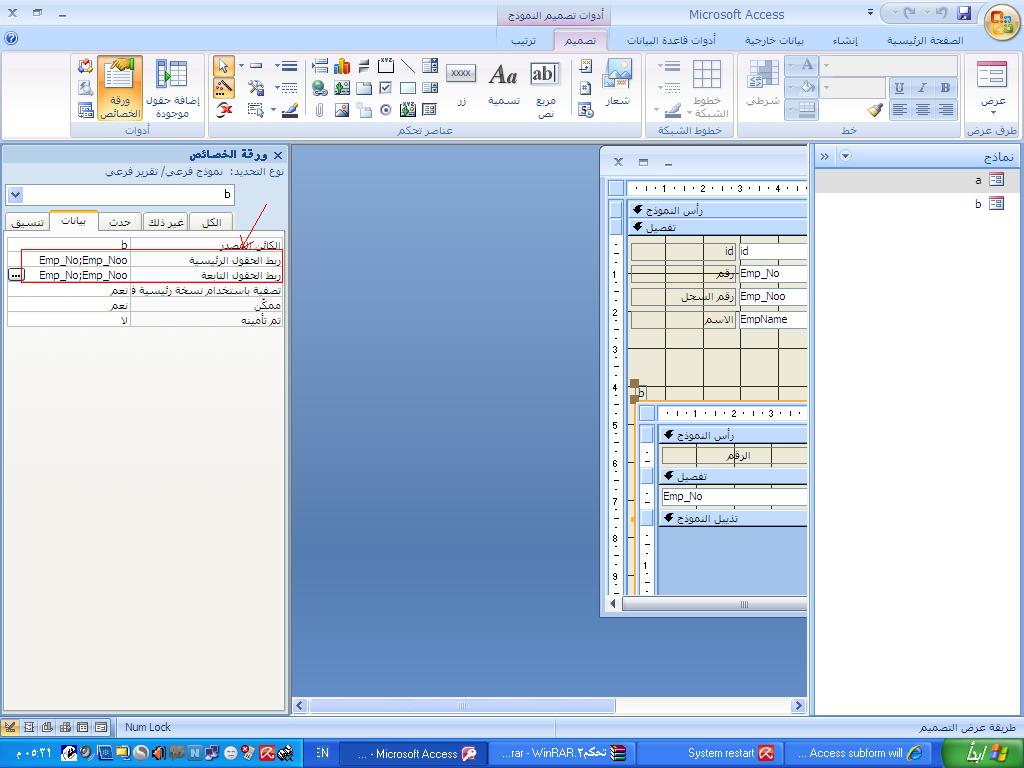1024x768 pixels.
Task: Toggle Bold formatting
Action: click(944, 88)
